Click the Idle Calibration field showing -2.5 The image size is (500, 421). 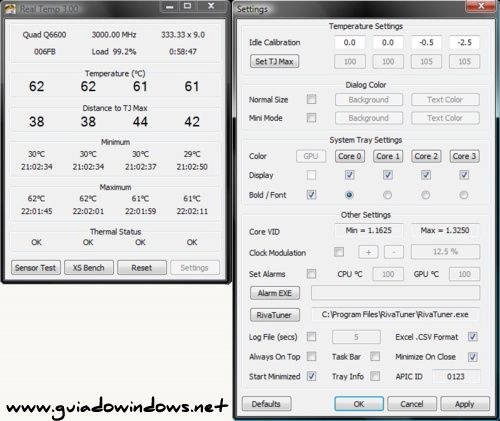(465, 43)
